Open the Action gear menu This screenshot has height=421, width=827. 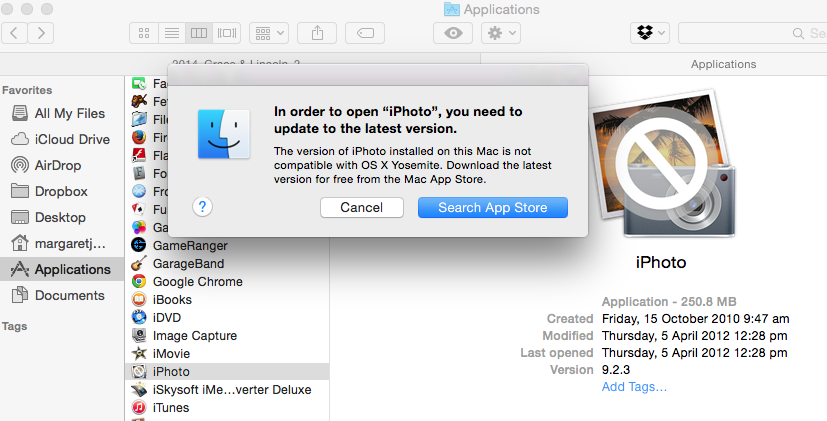501,33
